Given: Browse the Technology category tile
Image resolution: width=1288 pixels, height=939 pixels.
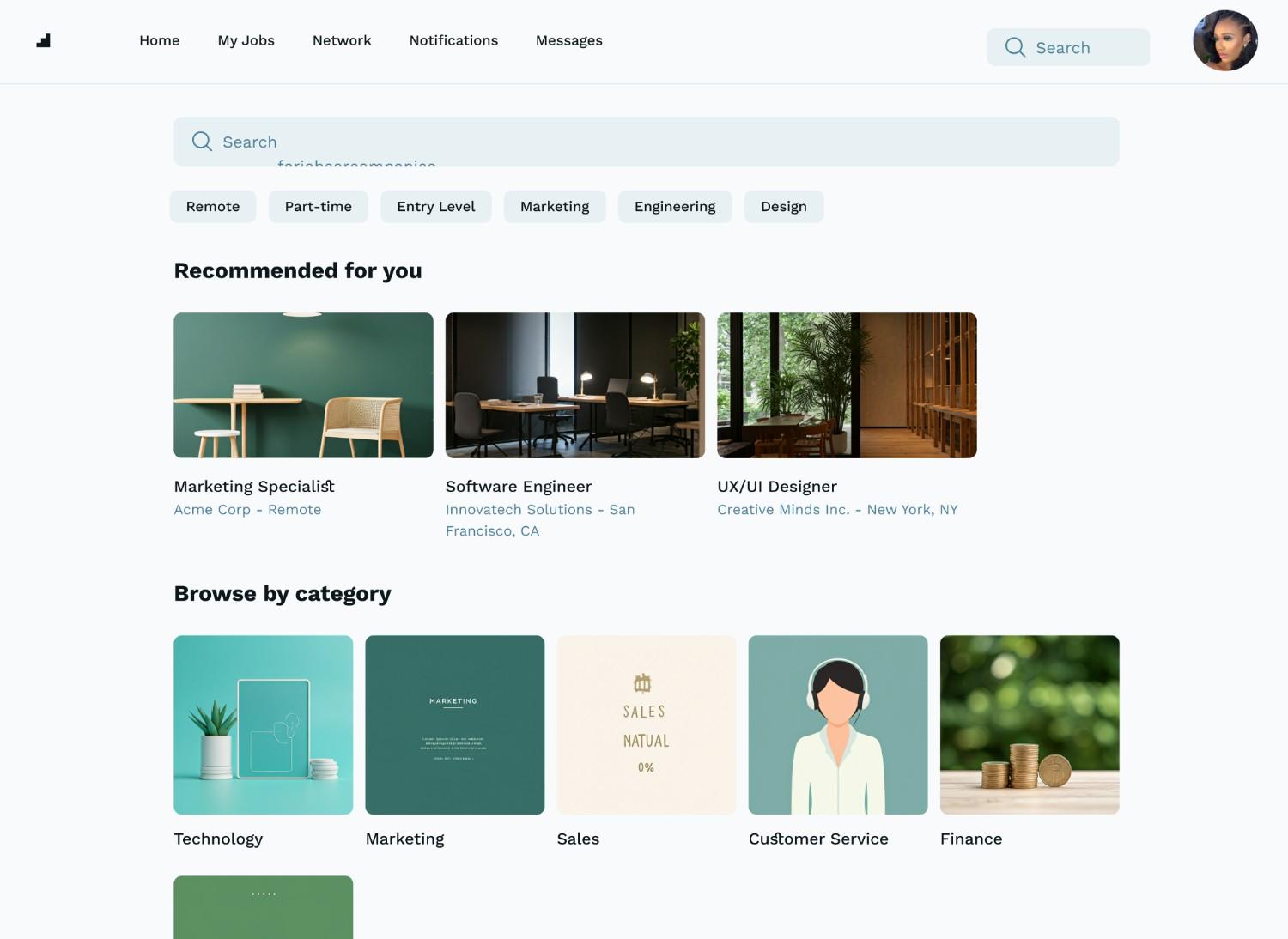Looking at the screenshot, I should (263, 725).
